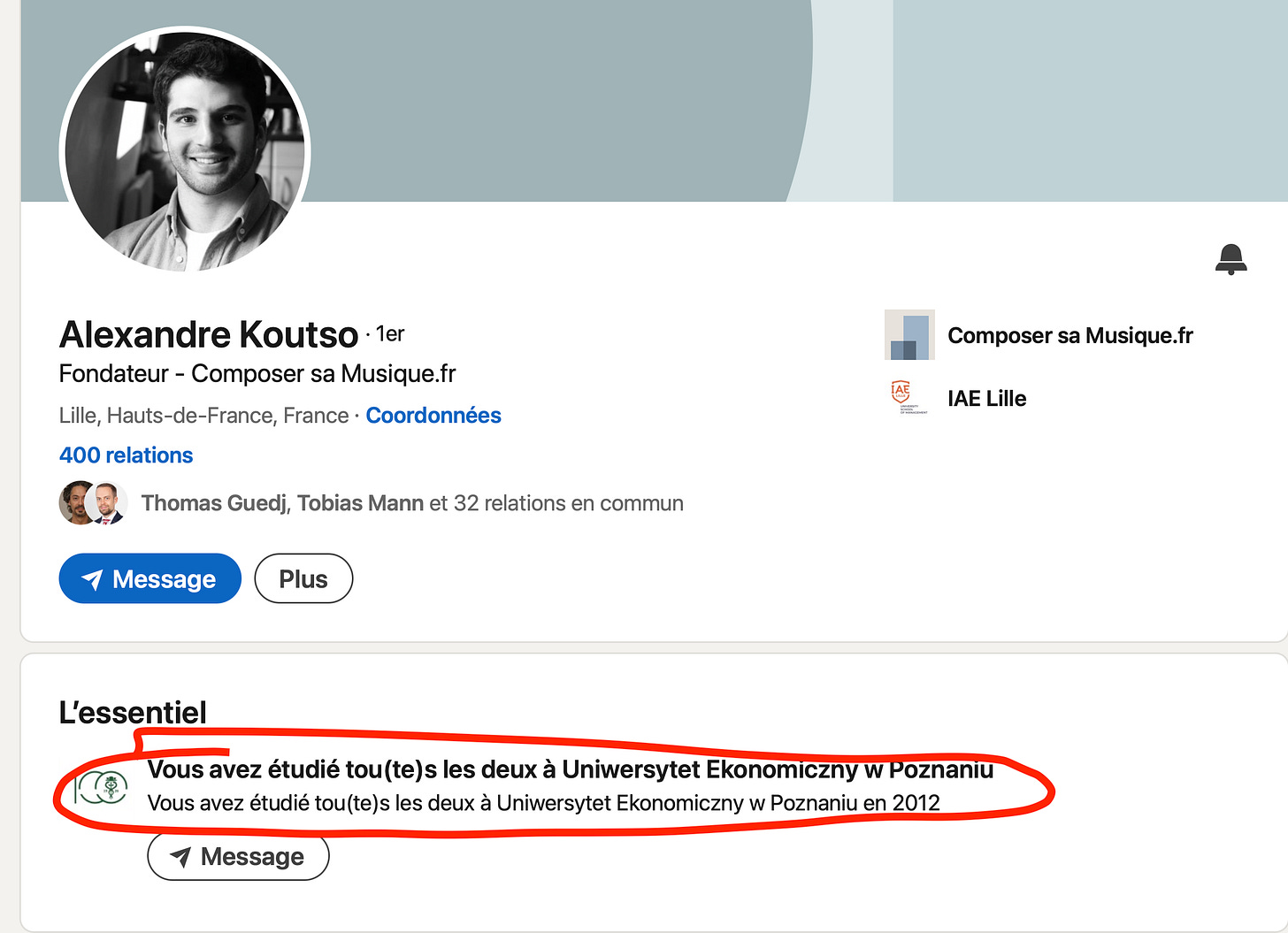The image size is (1288, 933).
Task: Click the Composer sa Musique.fr logo icon
Action: point(909,335)
